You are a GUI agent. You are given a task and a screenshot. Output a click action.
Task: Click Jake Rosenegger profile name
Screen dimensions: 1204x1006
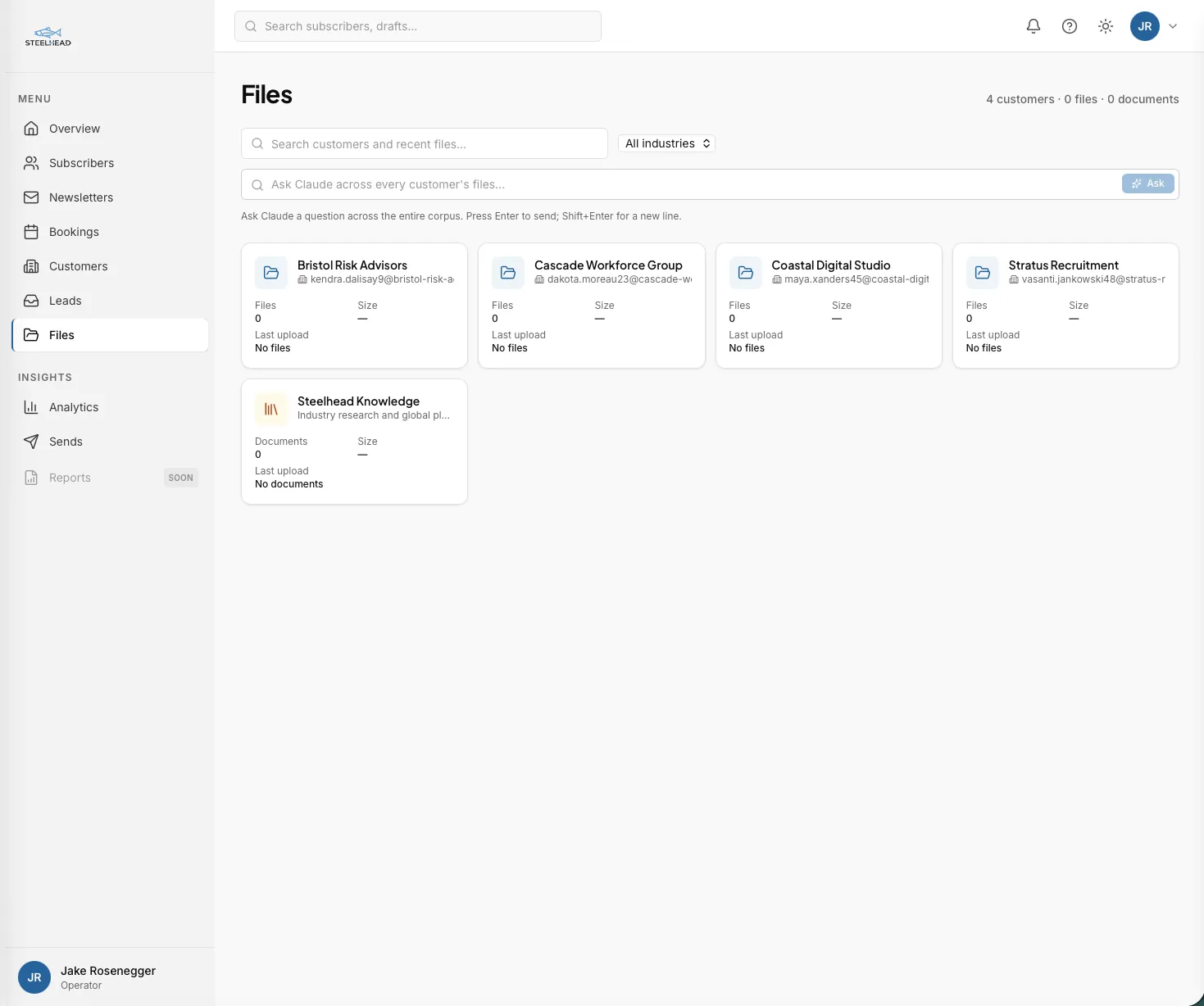point(108,971)
